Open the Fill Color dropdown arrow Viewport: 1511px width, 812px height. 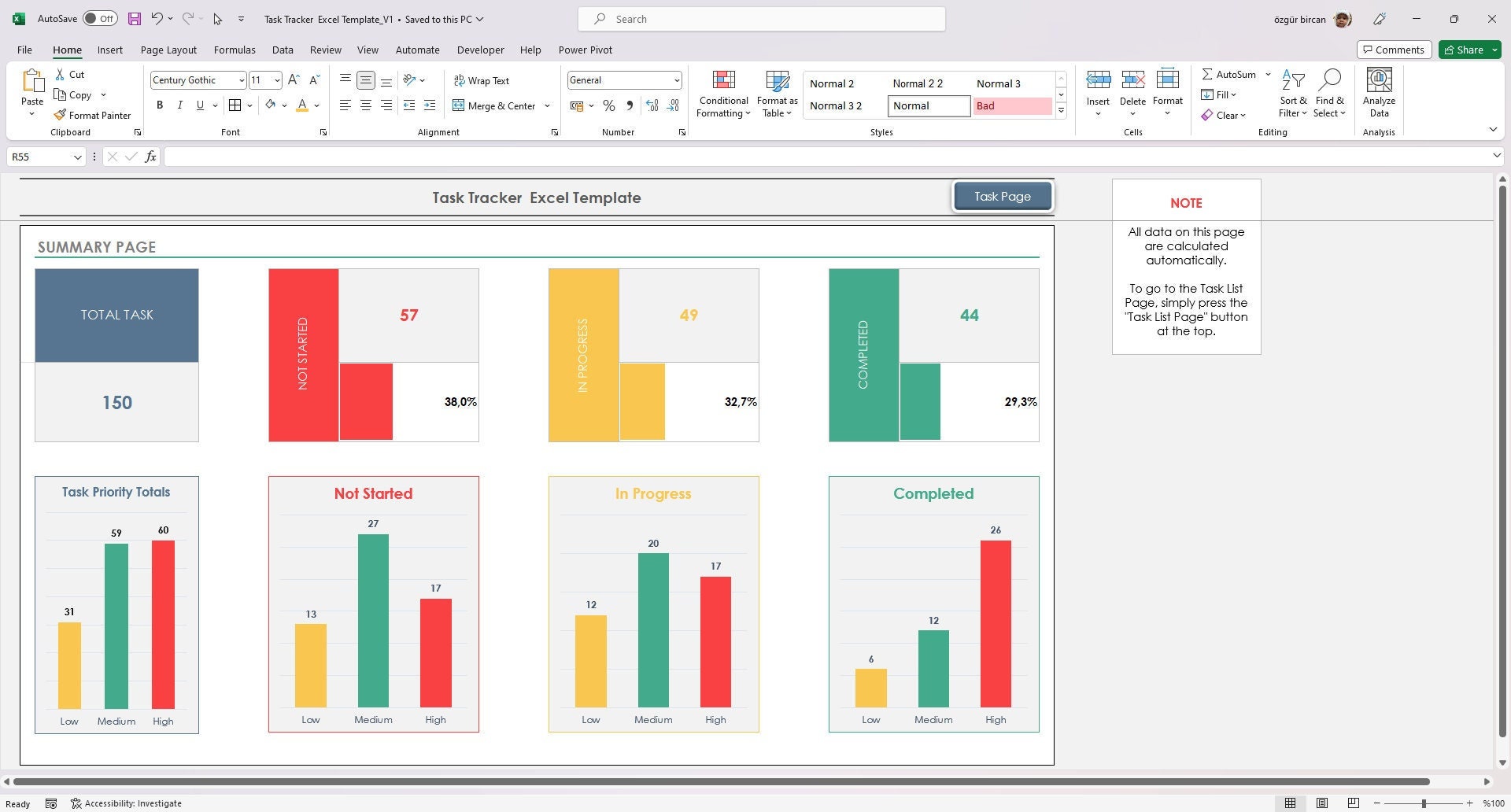click(285, 105)
